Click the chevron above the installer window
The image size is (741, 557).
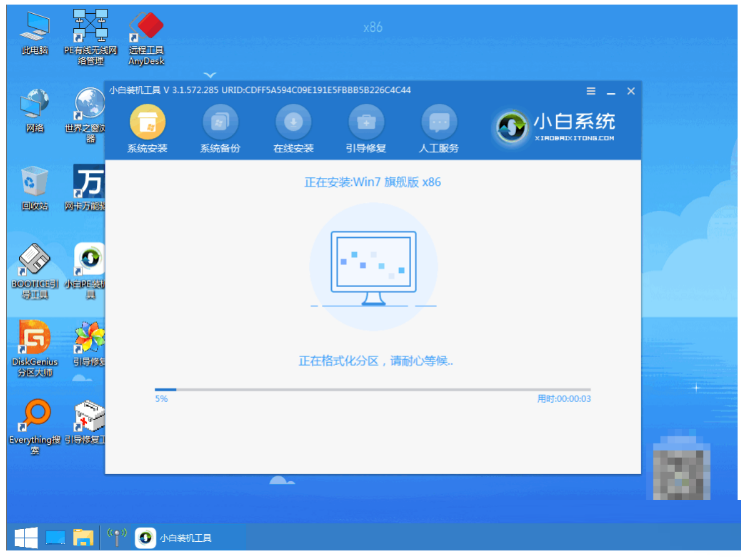pyautogui.click(x=210, y=75)
